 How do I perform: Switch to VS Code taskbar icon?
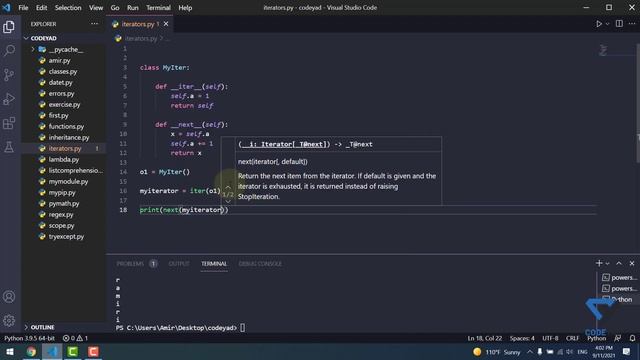(52, 351)
